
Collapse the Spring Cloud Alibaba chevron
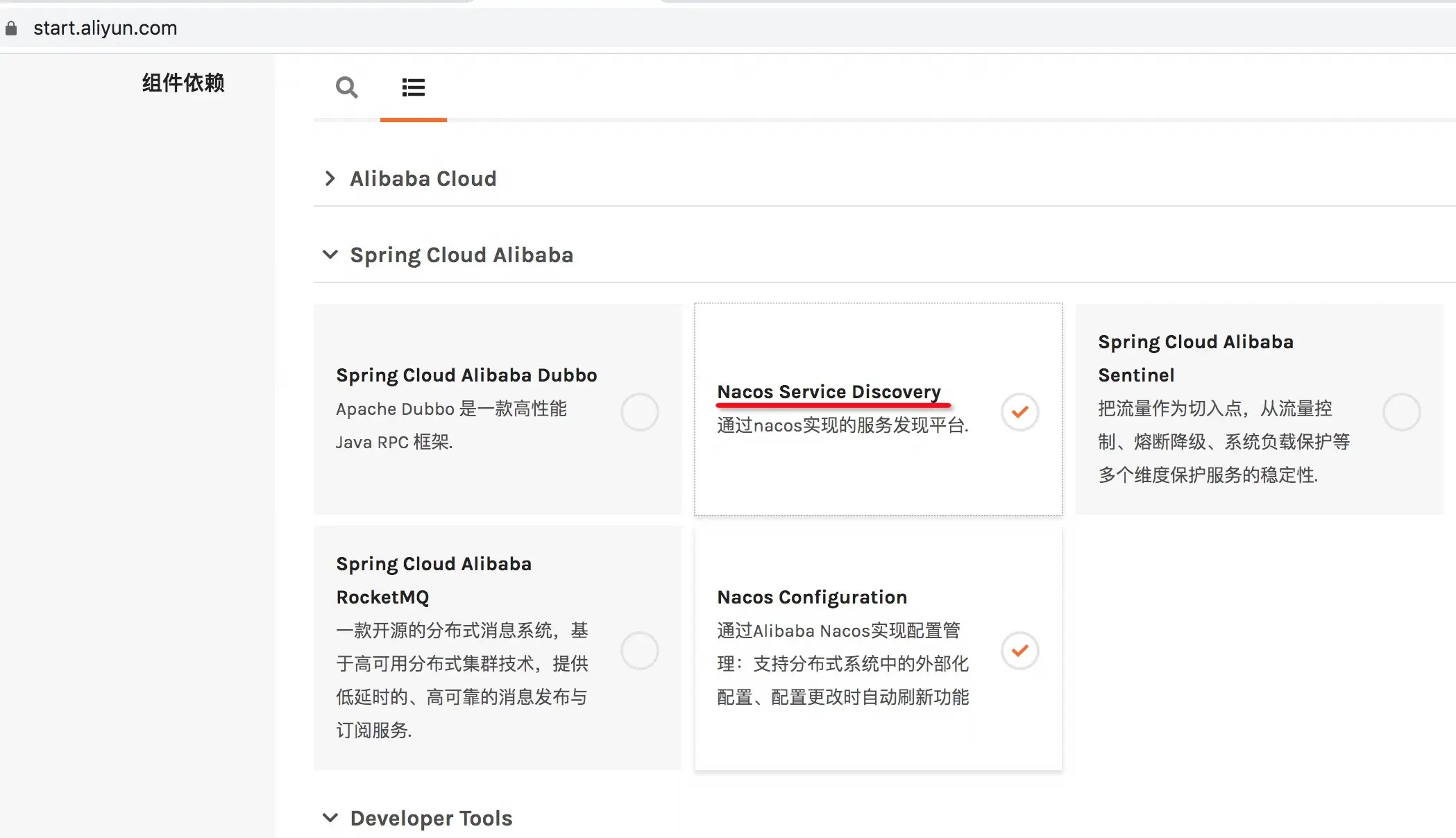click(330, 255)
